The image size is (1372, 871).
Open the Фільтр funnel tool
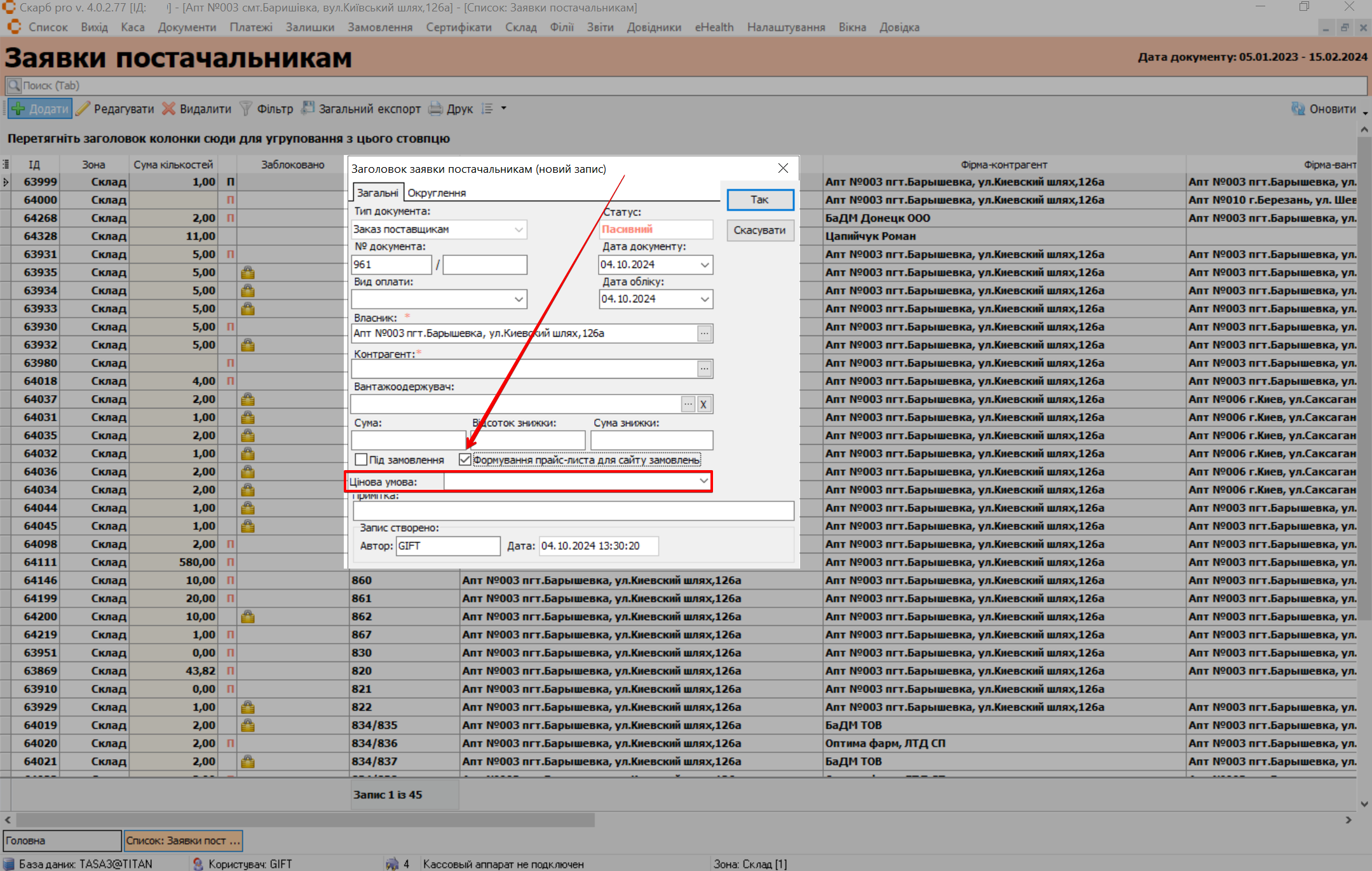tap(246, 109)
